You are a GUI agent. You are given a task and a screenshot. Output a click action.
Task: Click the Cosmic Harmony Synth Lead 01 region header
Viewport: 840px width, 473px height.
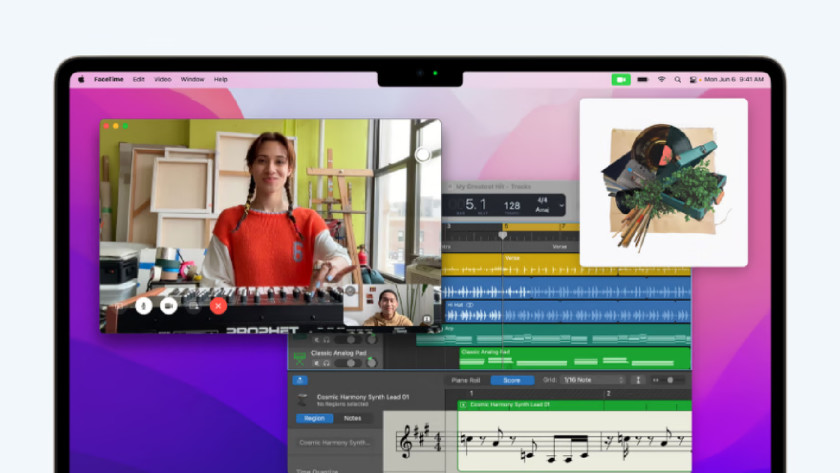tap(574, 405)
